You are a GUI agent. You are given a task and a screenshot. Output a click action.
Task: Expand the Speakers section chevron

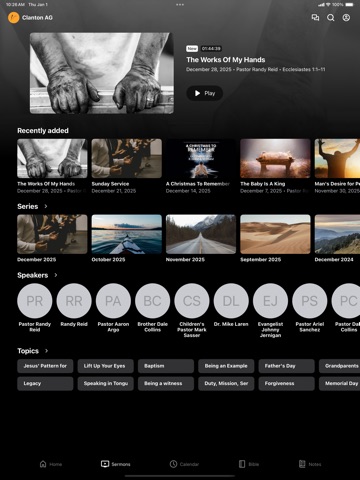click(x=56, y=275)
